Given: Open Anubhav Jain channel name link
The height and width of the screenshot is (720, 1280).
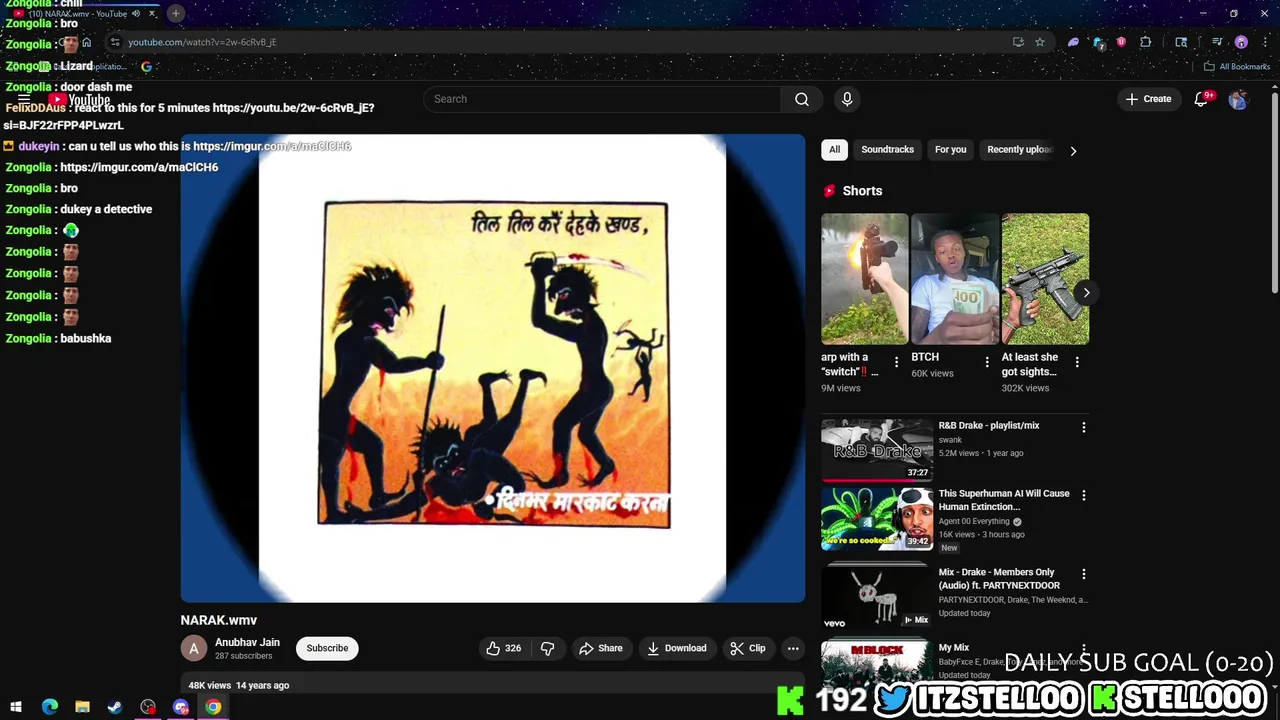Looking at the screenshot, I should point(247,642).
